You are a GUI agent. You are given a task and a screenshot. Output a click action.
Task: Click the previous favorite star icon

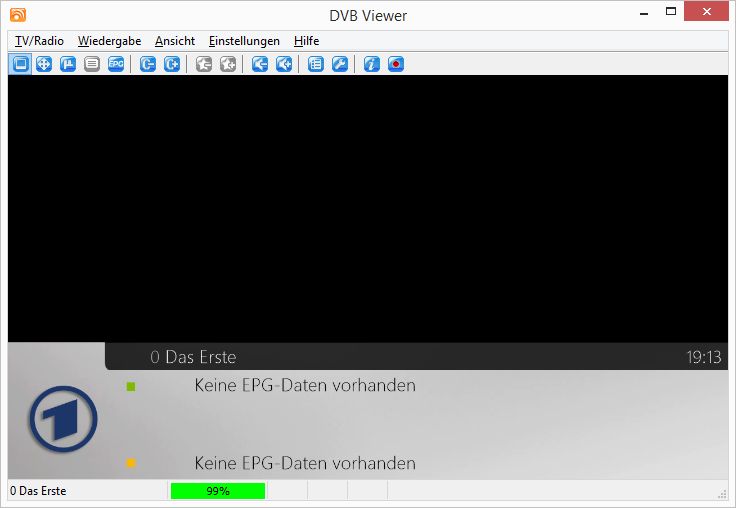(x=204, y=64)
